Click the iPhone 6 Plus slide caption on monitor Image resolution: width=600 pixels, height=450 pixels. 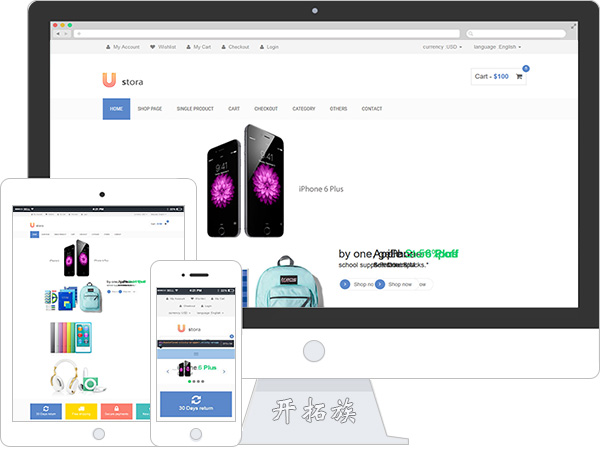[321, 189]
